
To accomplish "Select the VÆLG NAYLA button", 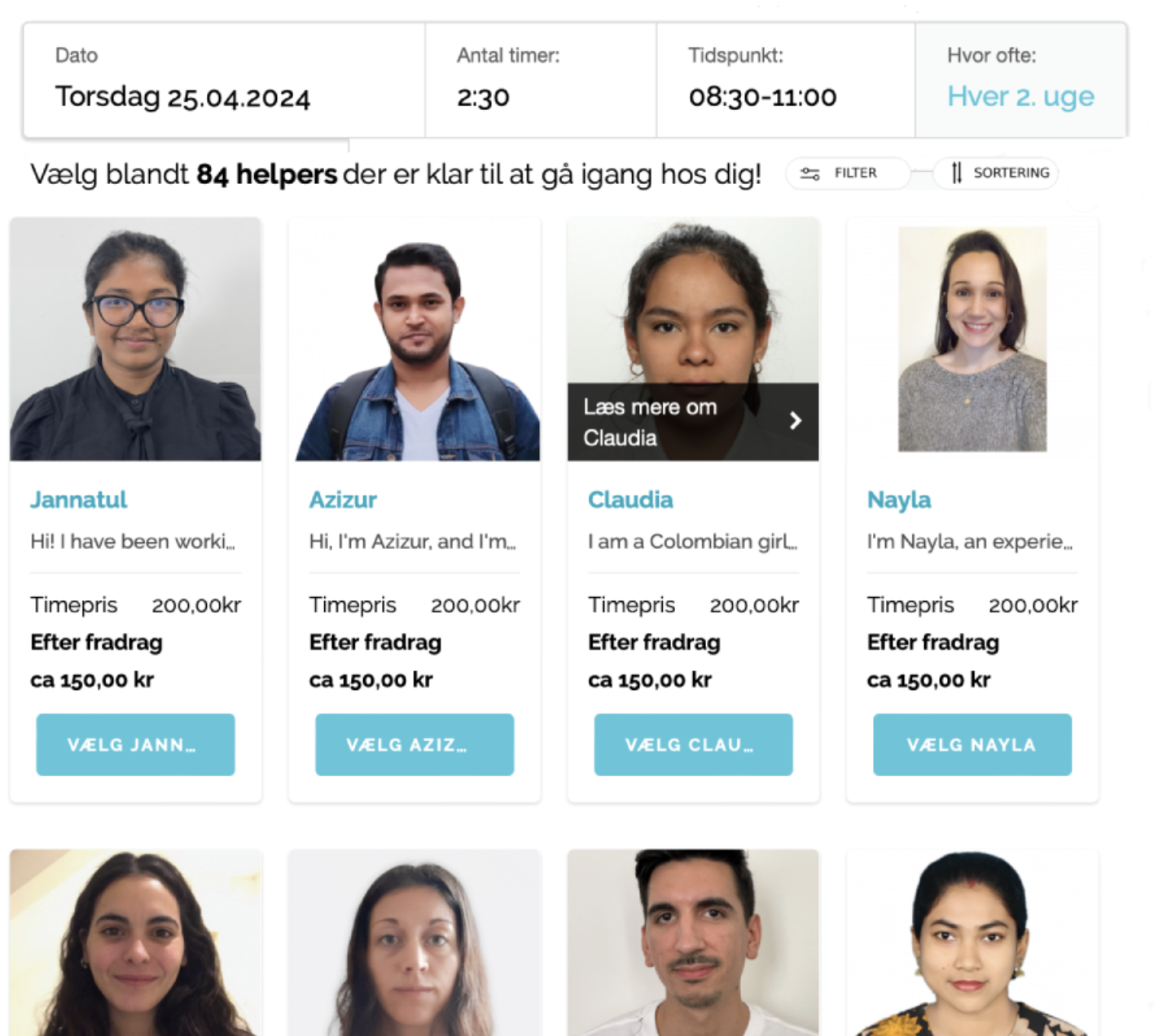I will tap(972, 744).
